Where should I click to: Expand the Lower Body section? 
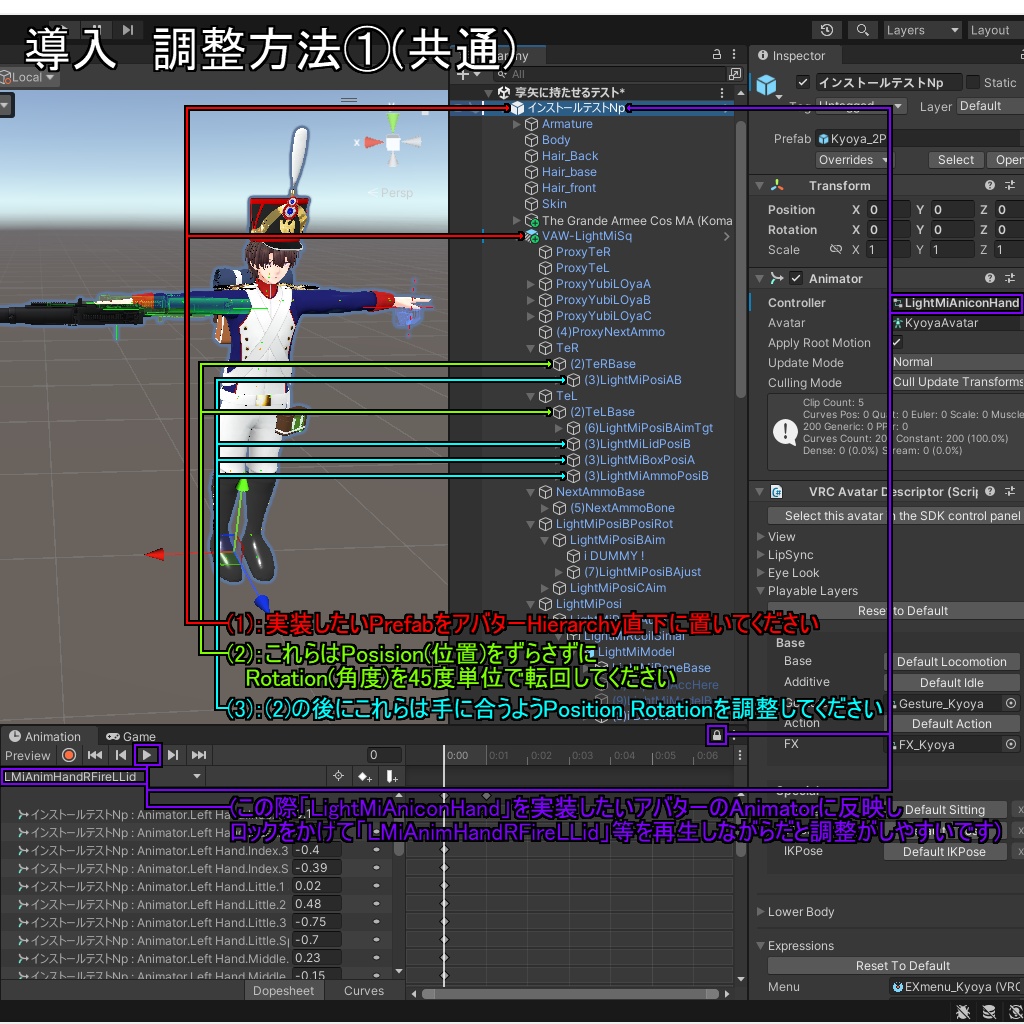760,912
